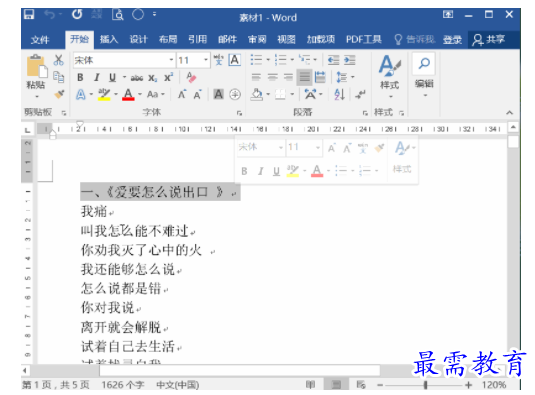
Task: Align text left in paragraph group
Action: coord(256,77)
